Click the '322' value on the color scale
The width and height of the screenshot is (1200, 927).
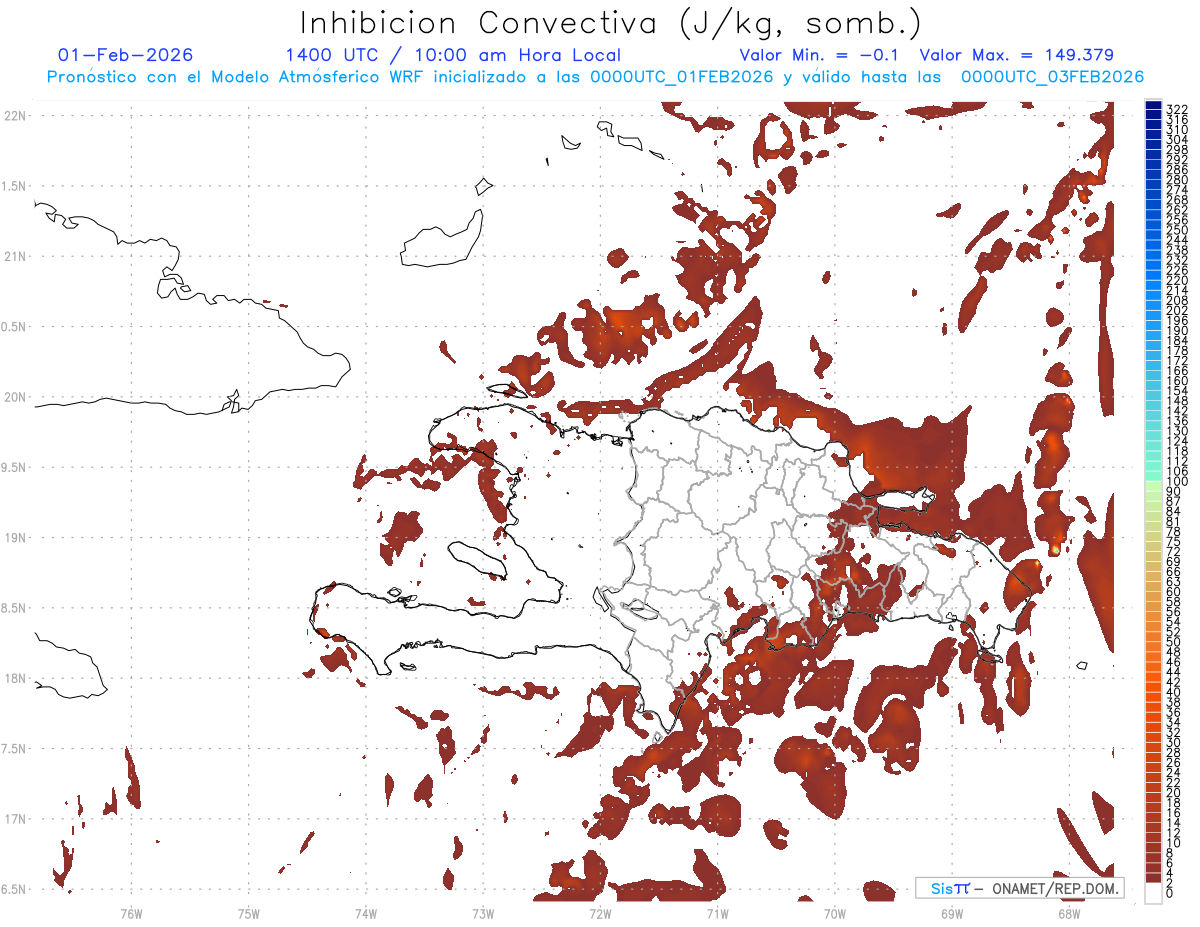(x=1176, y=109)
